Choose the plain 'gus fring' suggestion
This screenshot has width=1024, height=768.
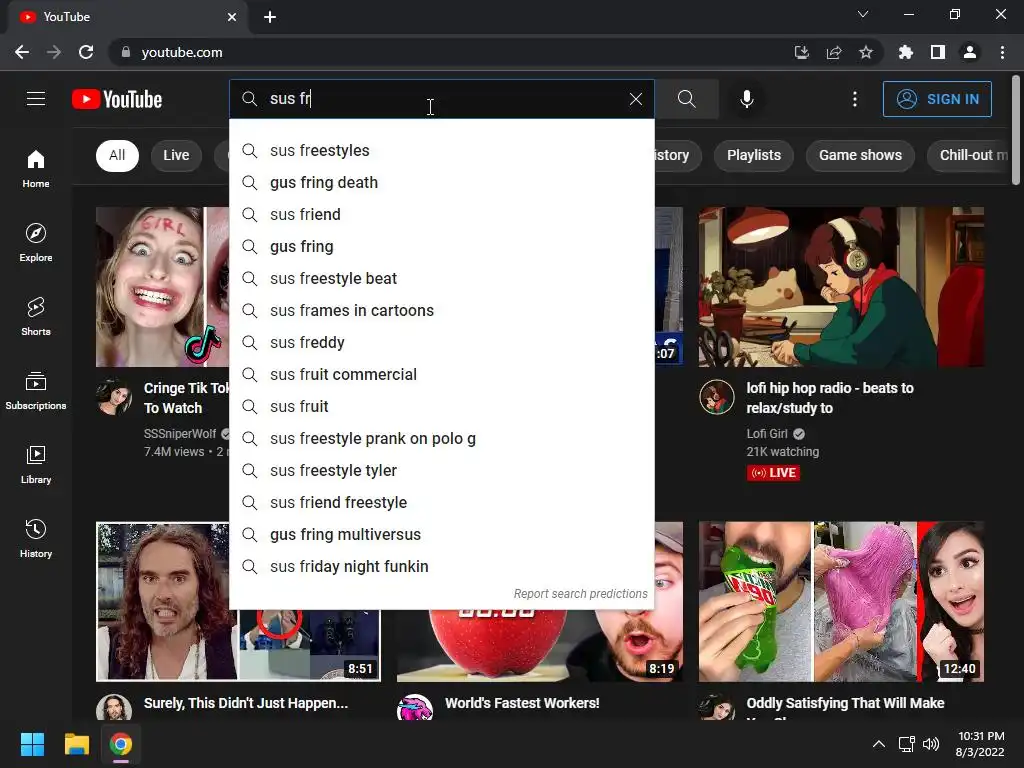point(441,247)
